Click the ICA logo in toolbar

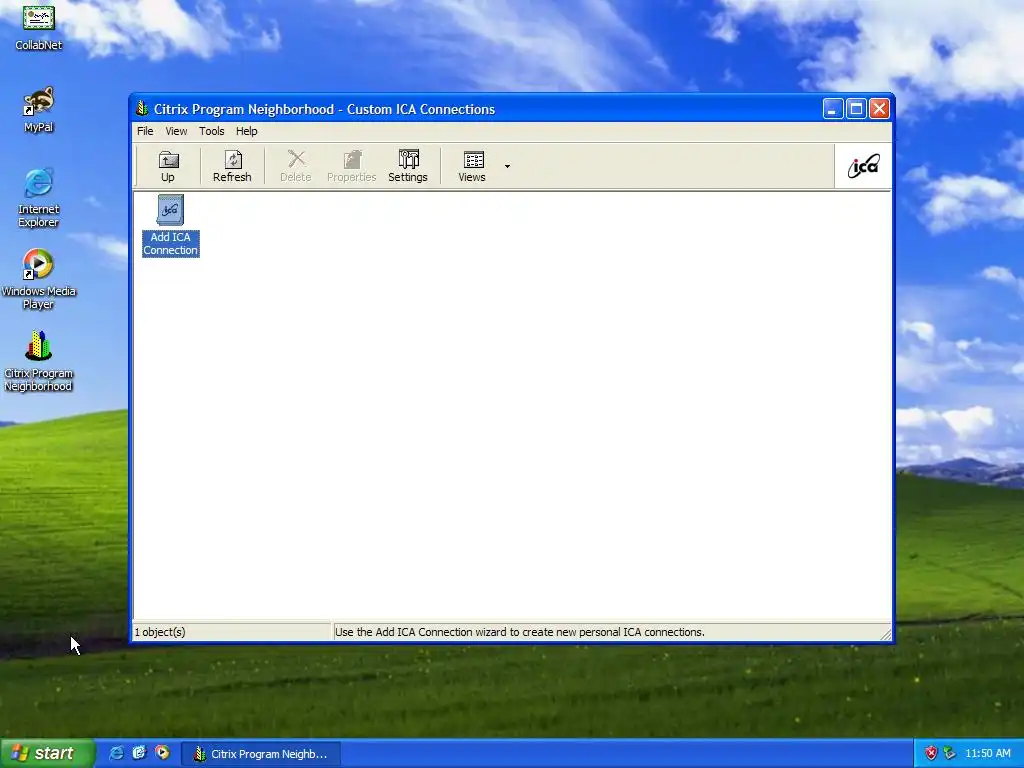(x=863, y=167)
